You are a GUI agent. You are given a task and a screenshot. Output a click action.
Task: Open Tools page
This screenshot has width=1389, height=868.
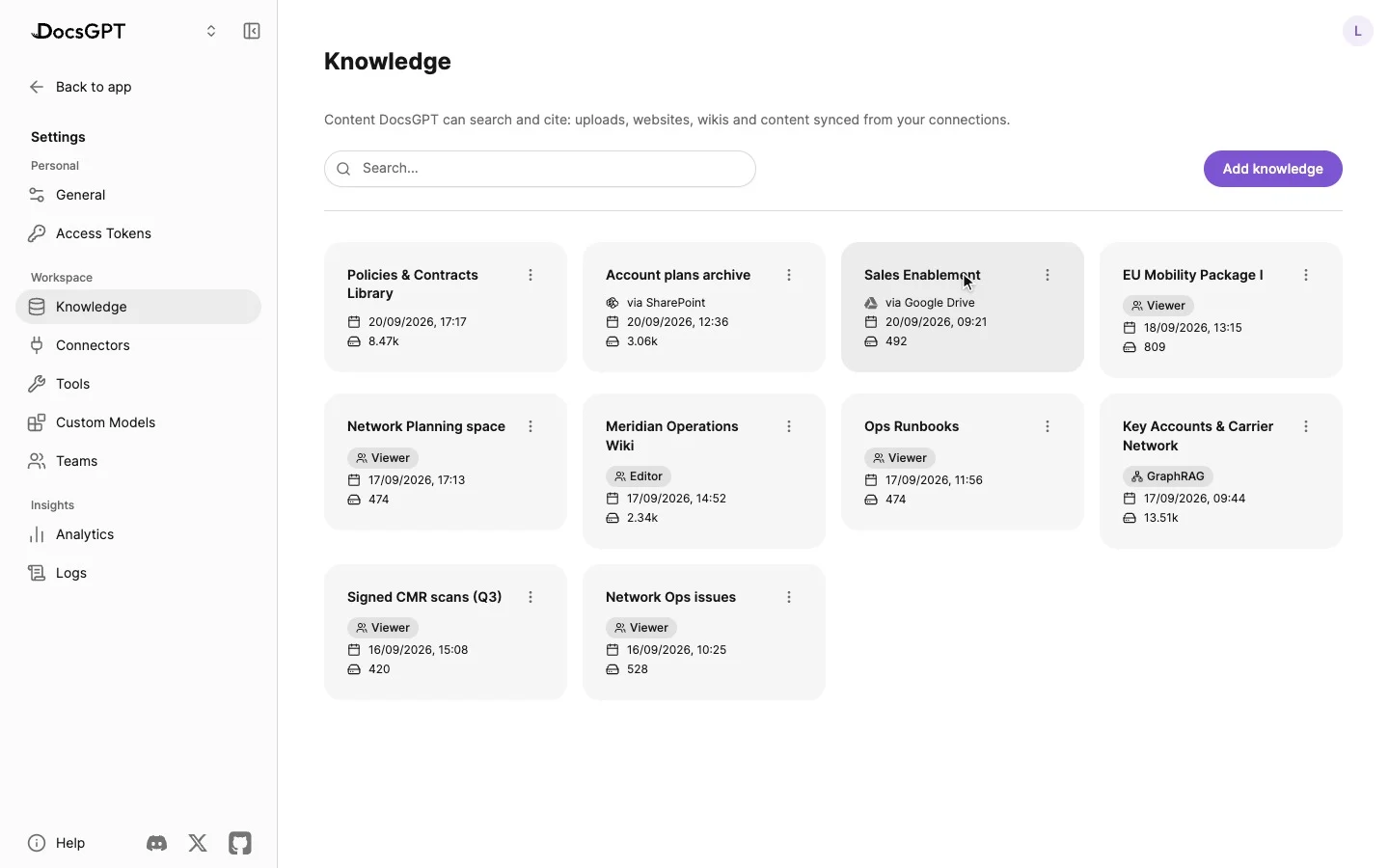pos(138,384)
